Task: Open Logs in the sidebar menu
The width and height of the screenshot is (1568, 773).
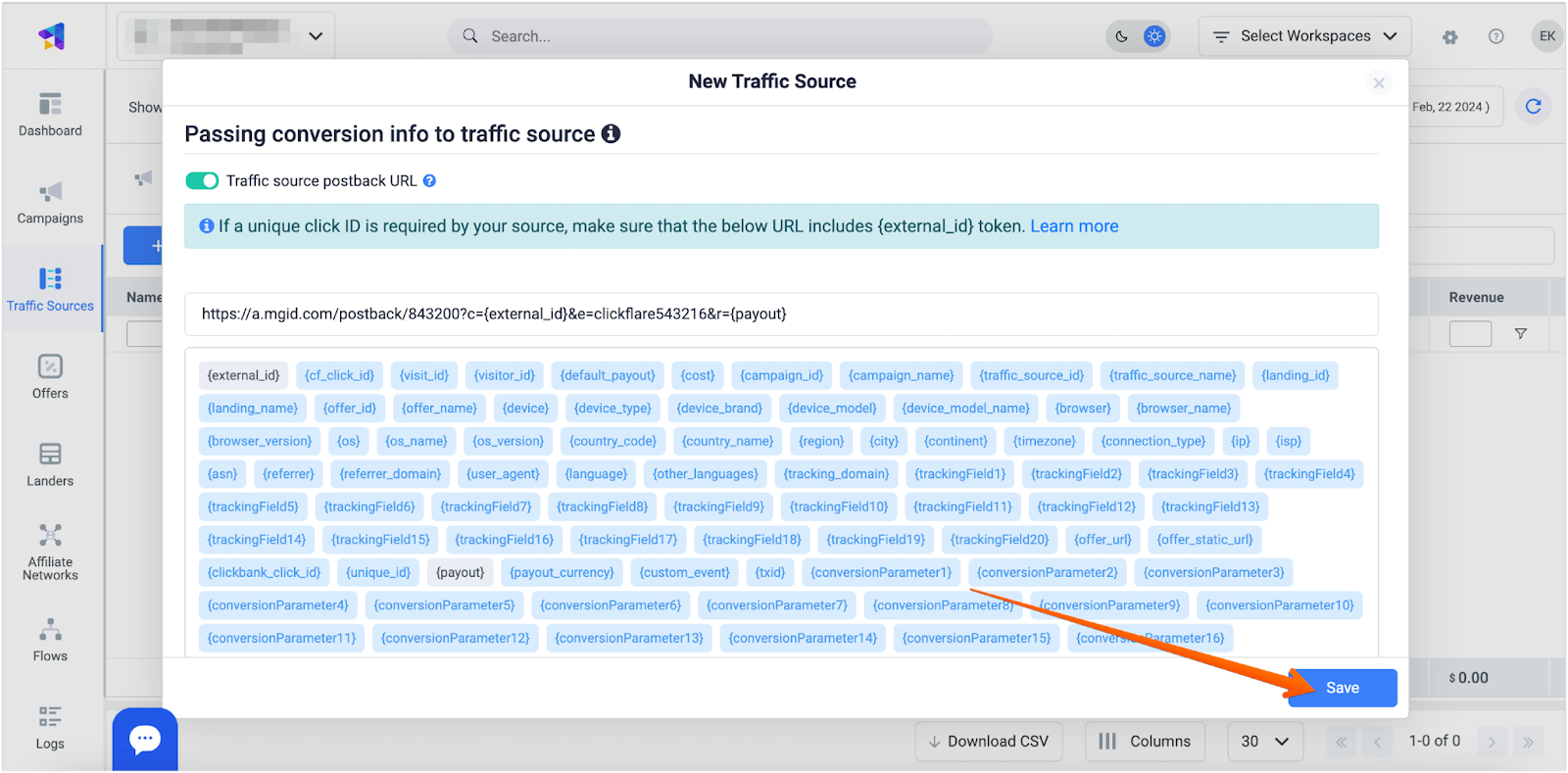Action: pos(50,727)
